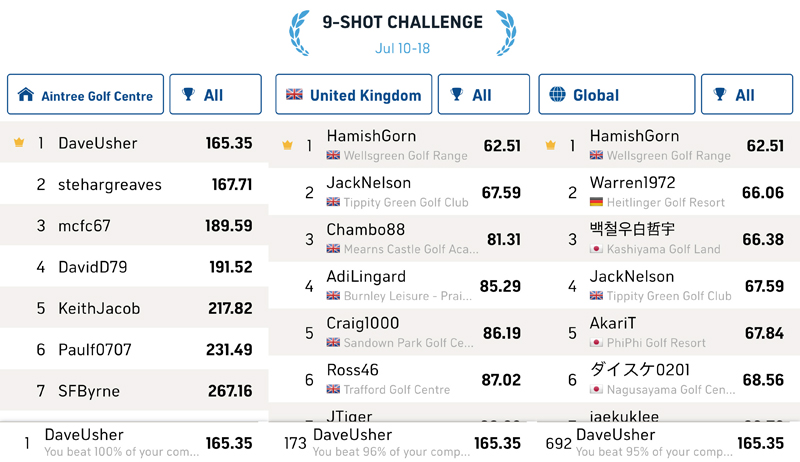
Task: Open the All filter next to United Kingdom
Action: pos(484,94)
